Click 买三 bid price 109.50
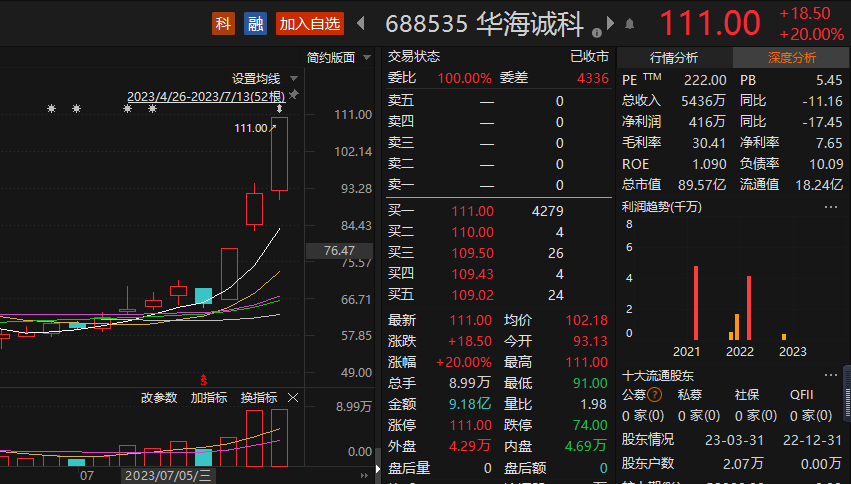851x484 pixels. 472,253
